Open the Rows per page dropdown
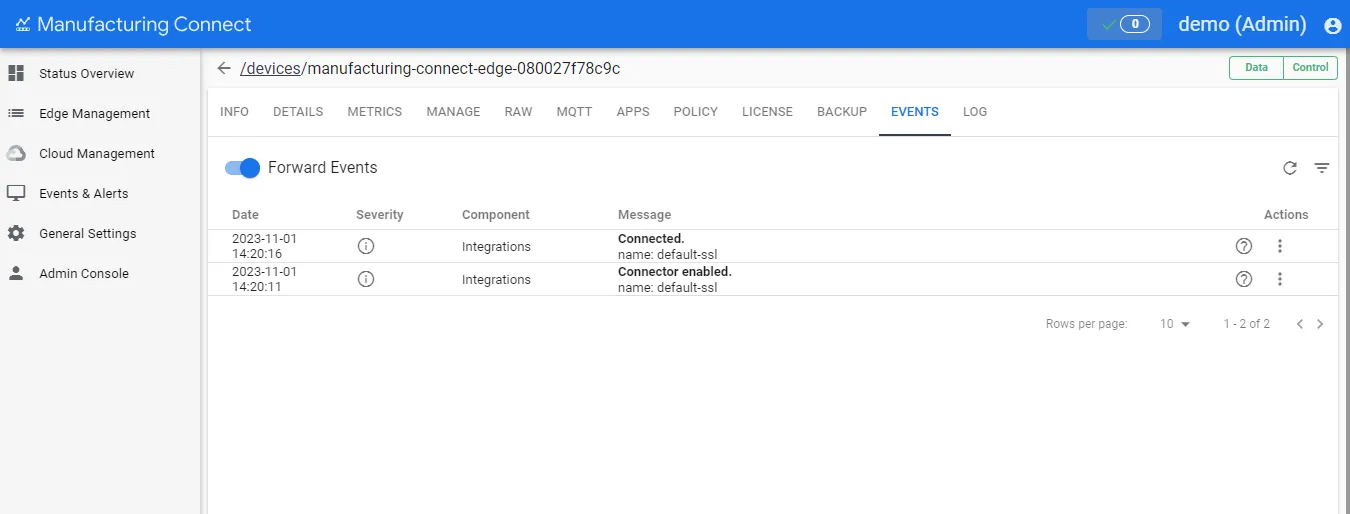This screenshot has height=514, width=1350. pyautogui.click(x=1175, y=324)
